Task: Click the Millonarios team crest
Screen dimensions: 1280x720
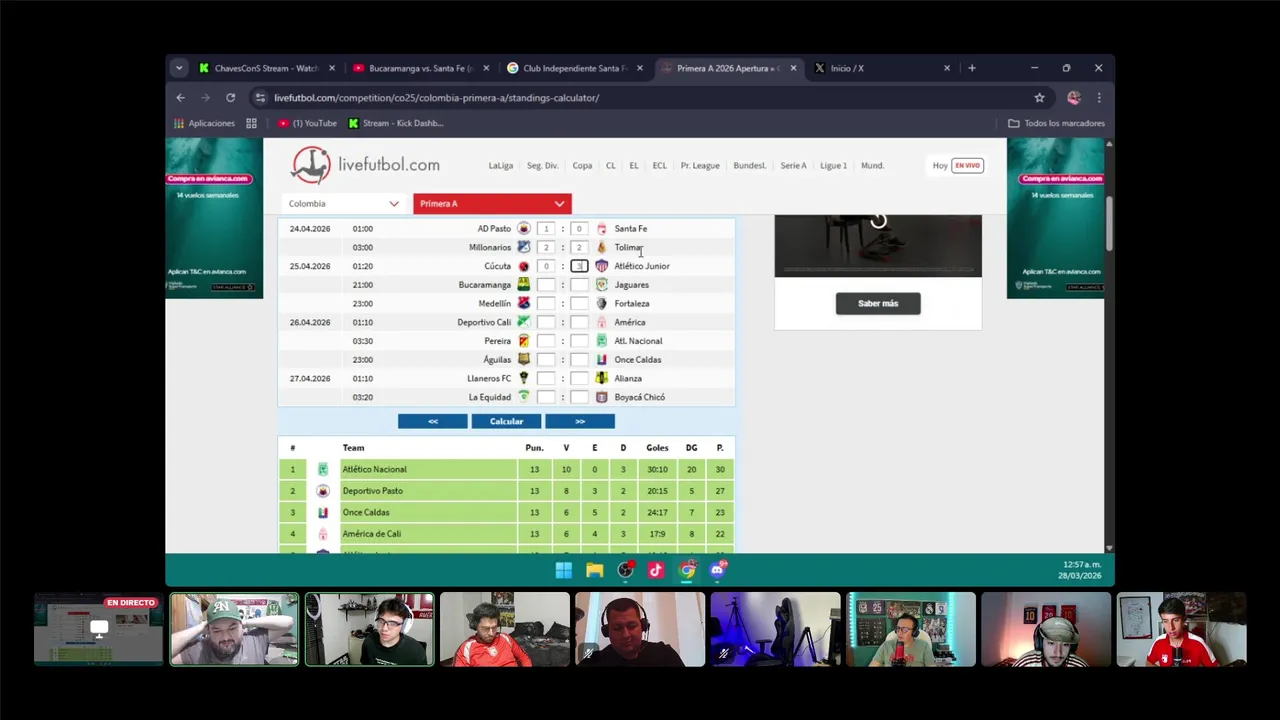Action: (x=524, y=247)
